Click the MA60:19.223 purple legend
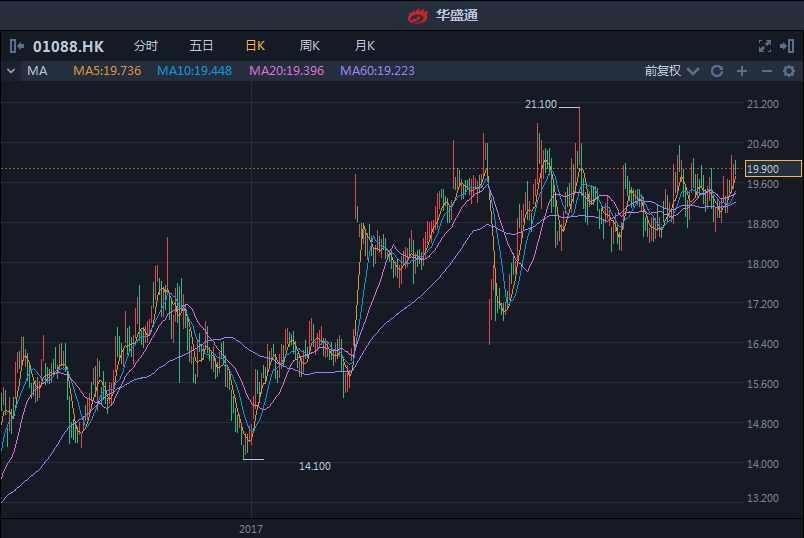The image size is (804, 538). pyautogui.click(x=377, y=71)
